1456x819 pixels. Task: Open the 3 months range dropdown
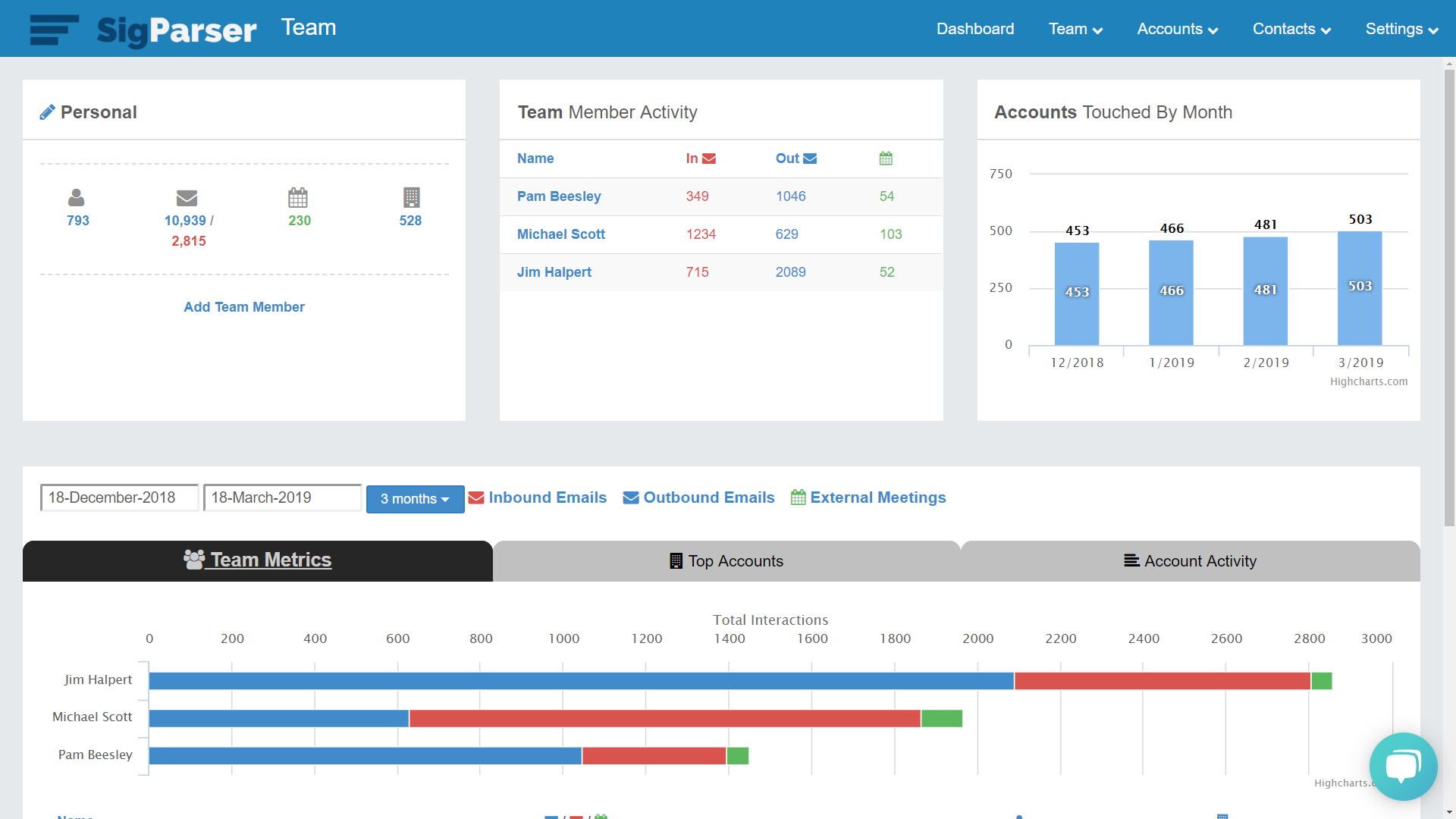[415, 499]
